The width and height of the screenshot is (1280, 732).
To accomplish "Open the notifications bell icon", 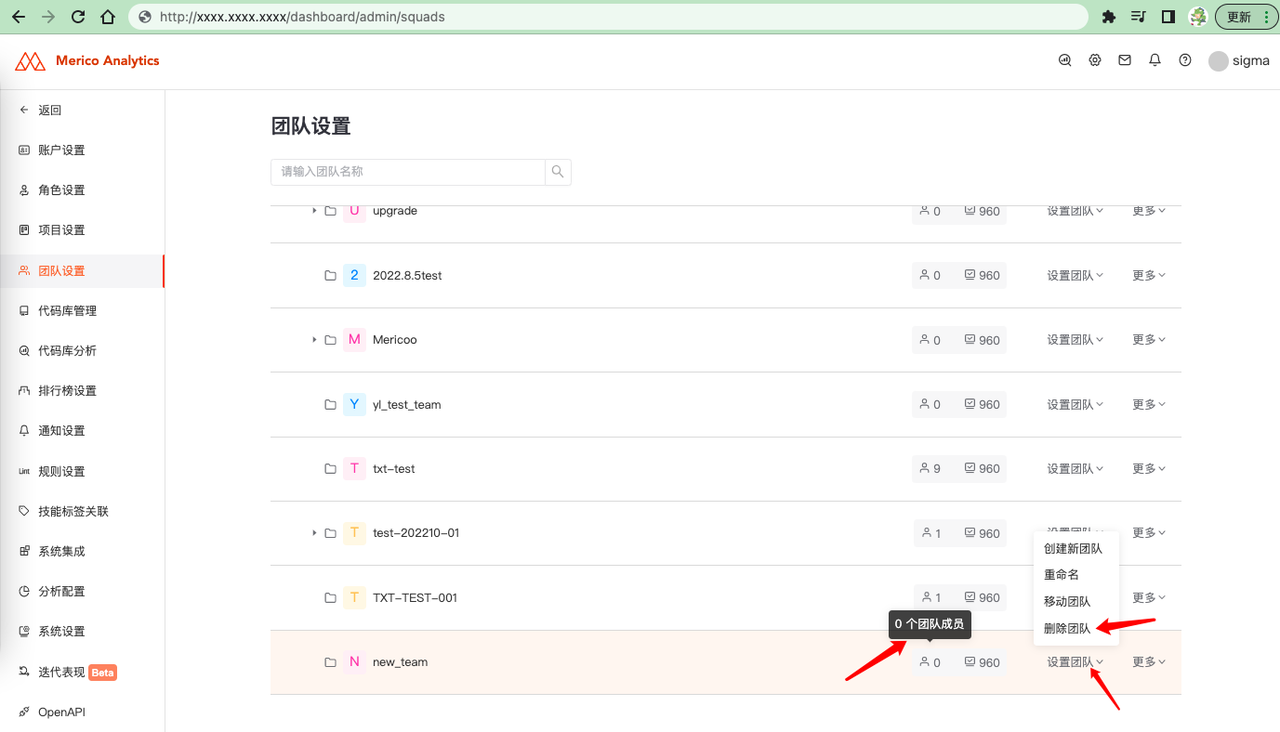I will [x=1155, y=60].
